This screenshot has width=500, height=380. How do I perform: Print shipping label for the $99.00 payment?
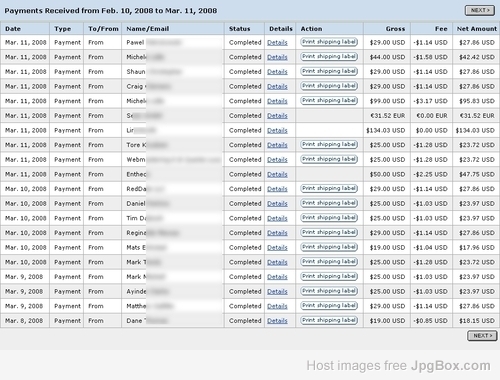click(x=329, y=101)
